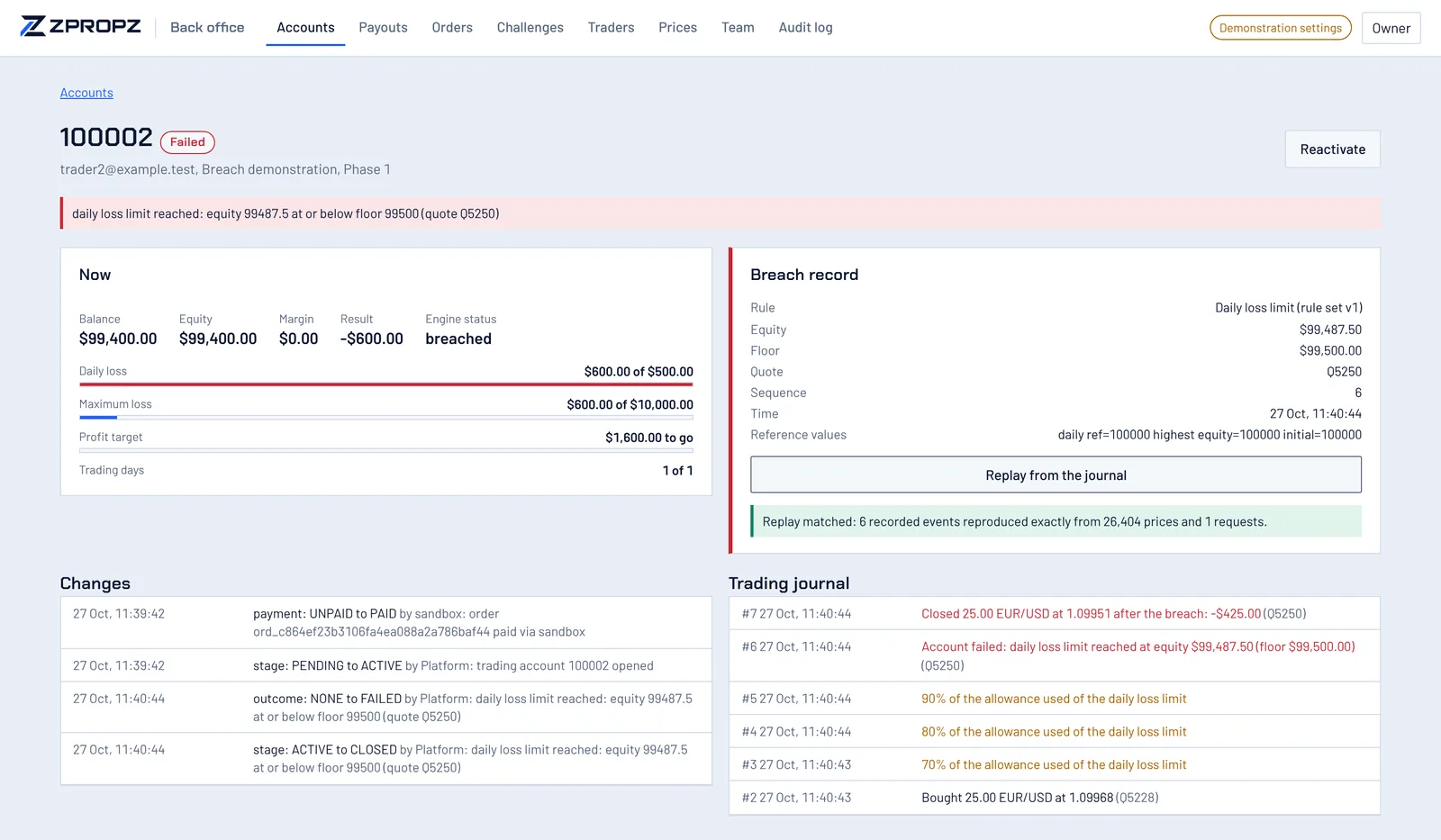The image size is (1441, 840).
Task: Click the Result value -$600.00
Action: coord(372,339)
